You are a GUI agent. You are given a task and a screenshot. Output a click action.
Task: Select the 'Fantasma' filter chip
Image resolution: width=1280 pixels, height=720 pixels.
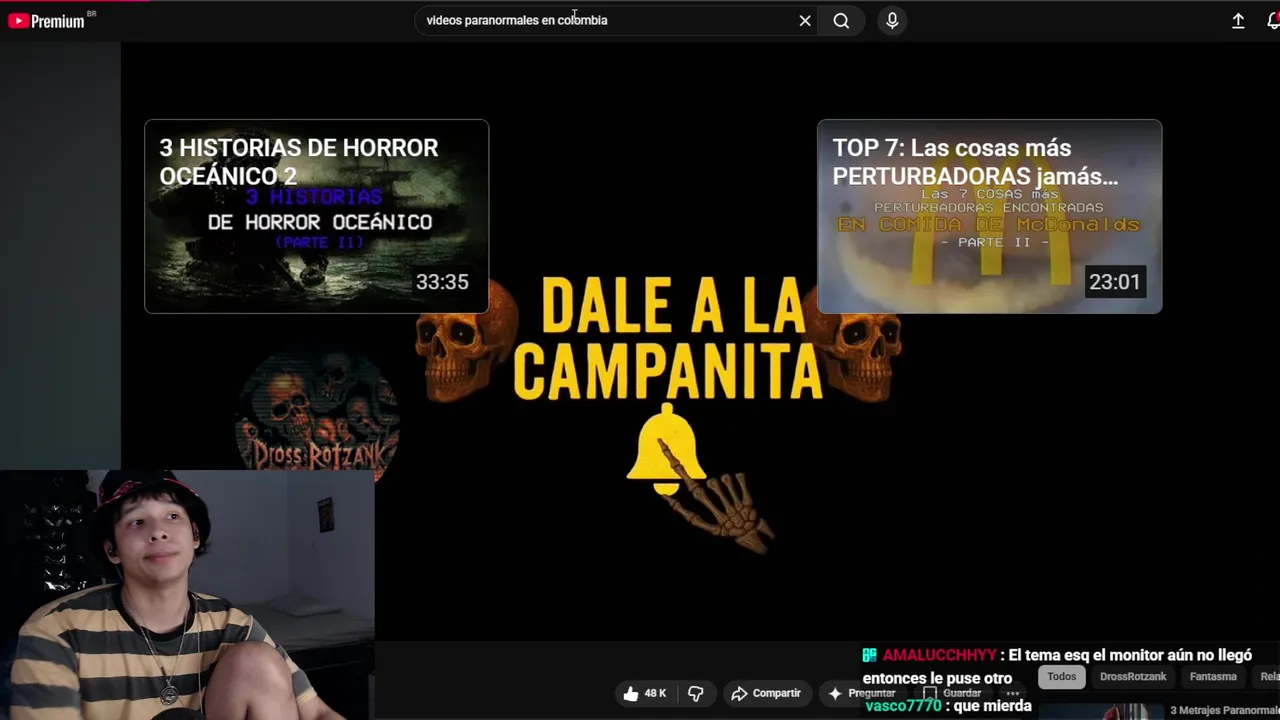[x=1213, y=677]
